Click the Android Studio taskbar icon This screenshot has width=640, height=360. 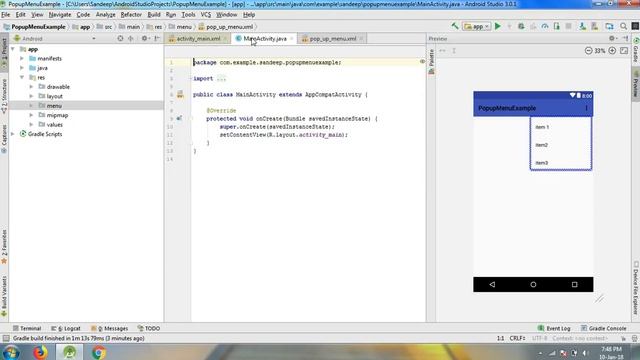click(69, 352)
